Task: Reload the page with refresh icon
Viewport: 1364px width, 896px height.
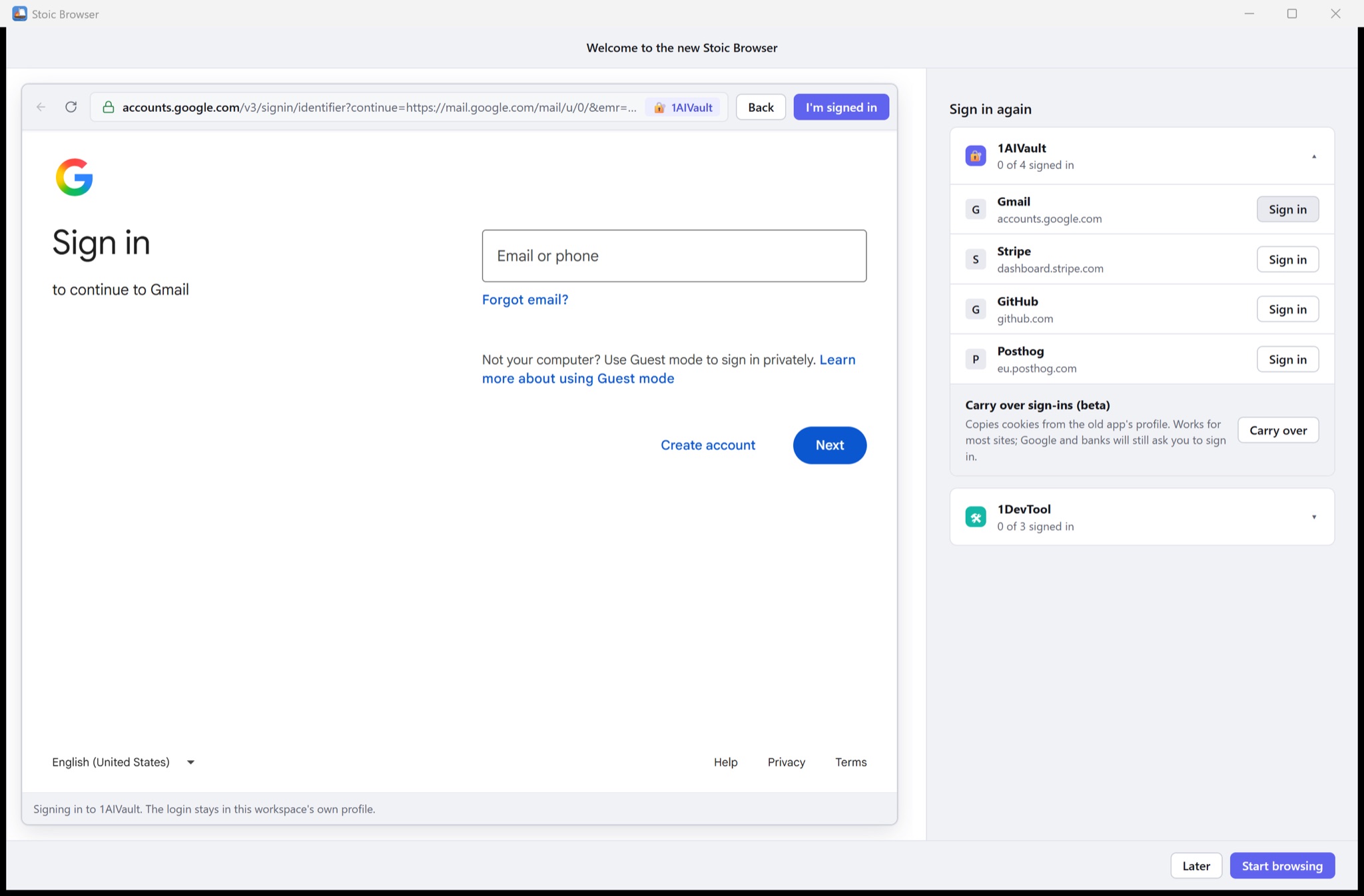Action: coord(71,107)
